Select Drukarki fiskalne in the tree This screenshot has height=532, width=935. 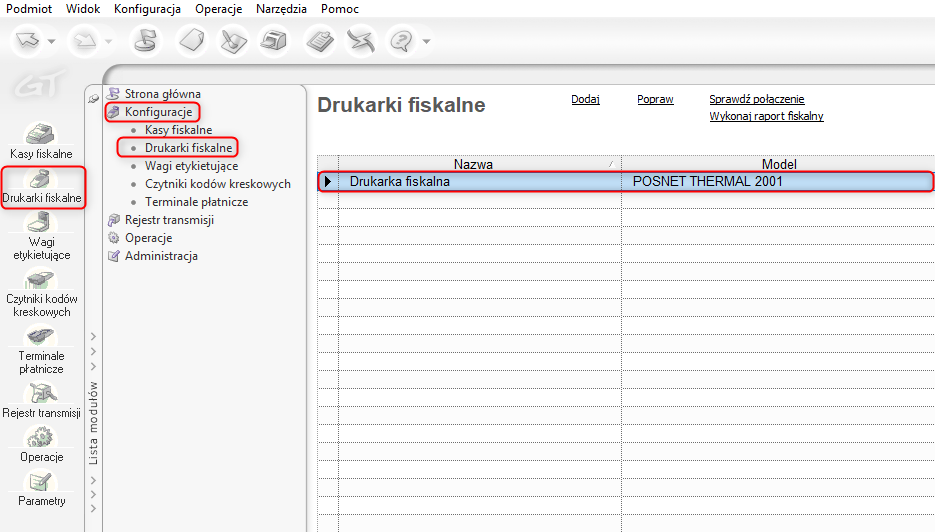click(x=188, y=147)
